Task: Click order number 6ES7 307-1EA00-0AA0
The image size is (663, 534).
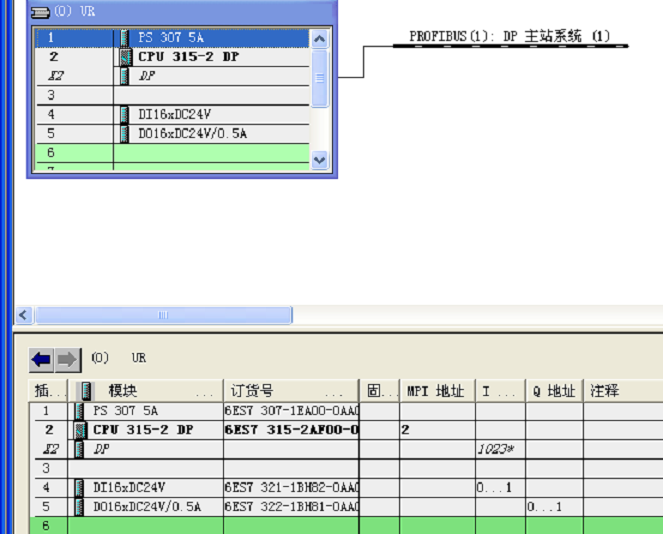Action: 291,411
